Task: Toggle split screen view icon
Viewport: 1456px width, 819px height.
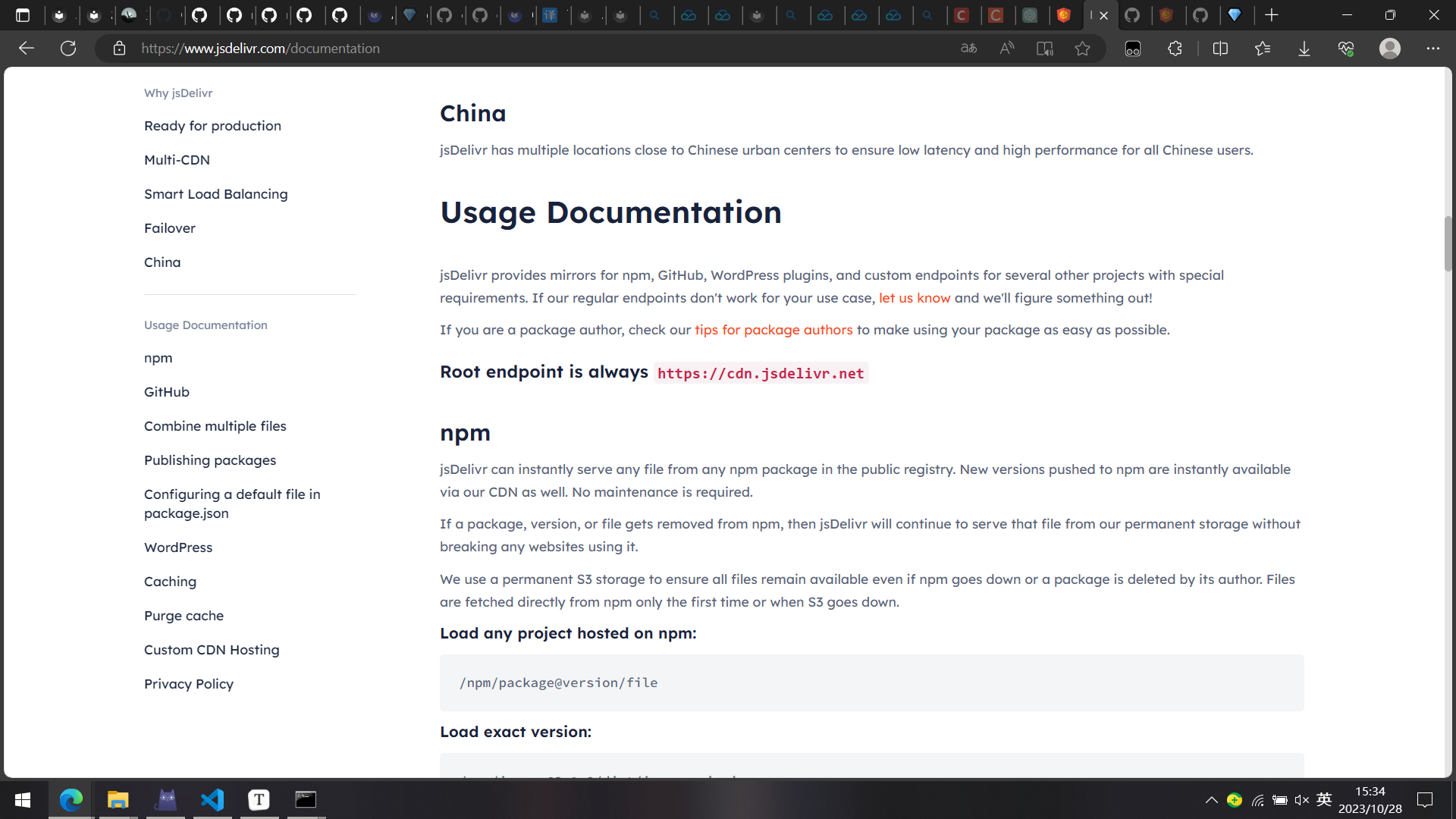Action: point(1220,49)
